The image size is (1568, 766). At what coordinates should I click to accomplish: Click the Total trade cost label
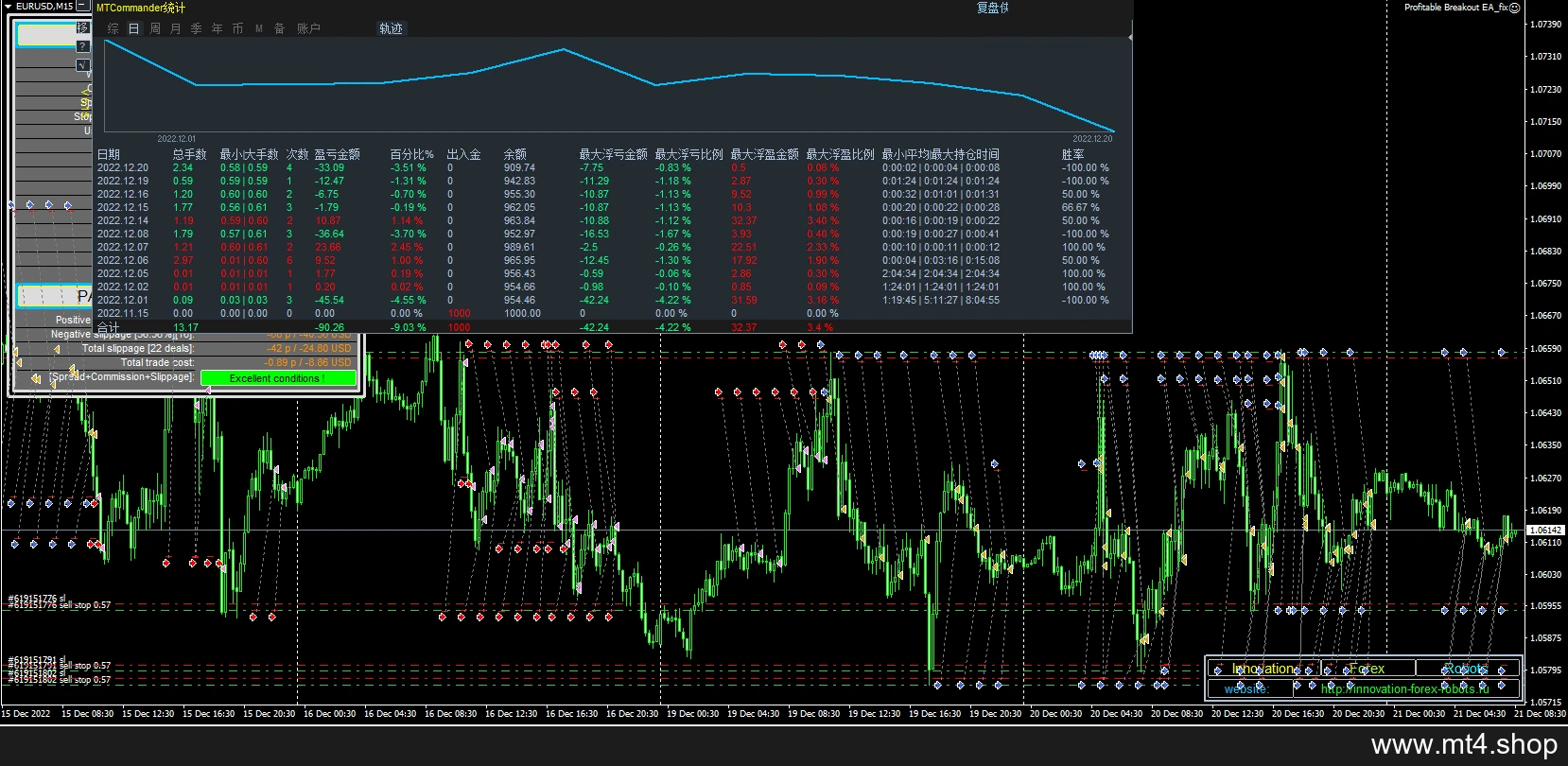click(x=157, y=362)
